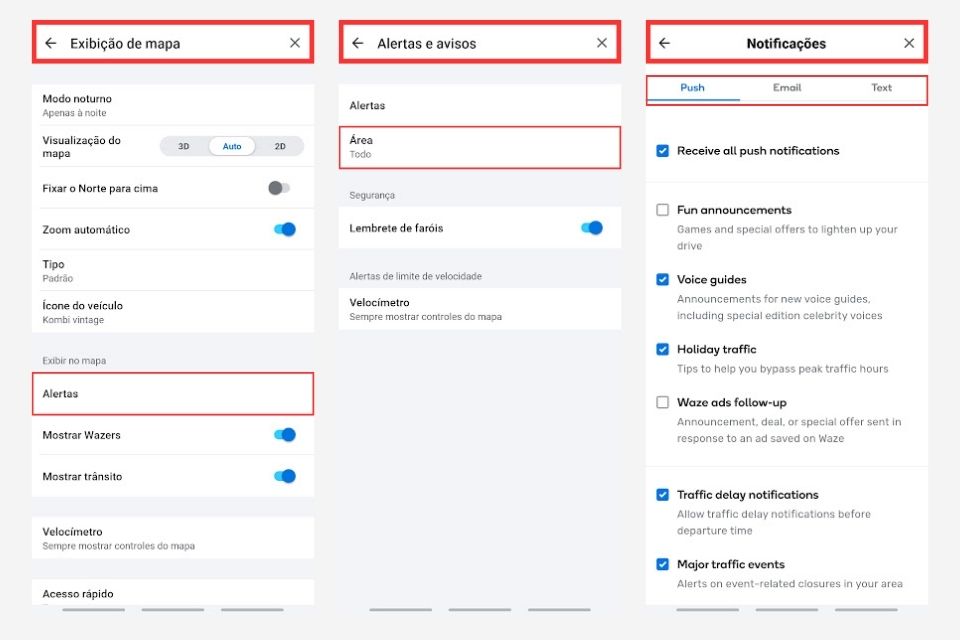Check Waze ads follow-up checkbox
This screenshot has width=960, height=640.
point(662,402)
